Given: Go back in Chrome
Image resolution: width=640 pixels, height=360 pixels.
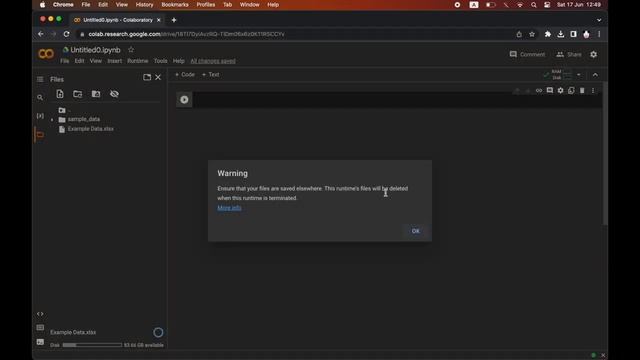Looking at the screenshot, I should 41,34.
